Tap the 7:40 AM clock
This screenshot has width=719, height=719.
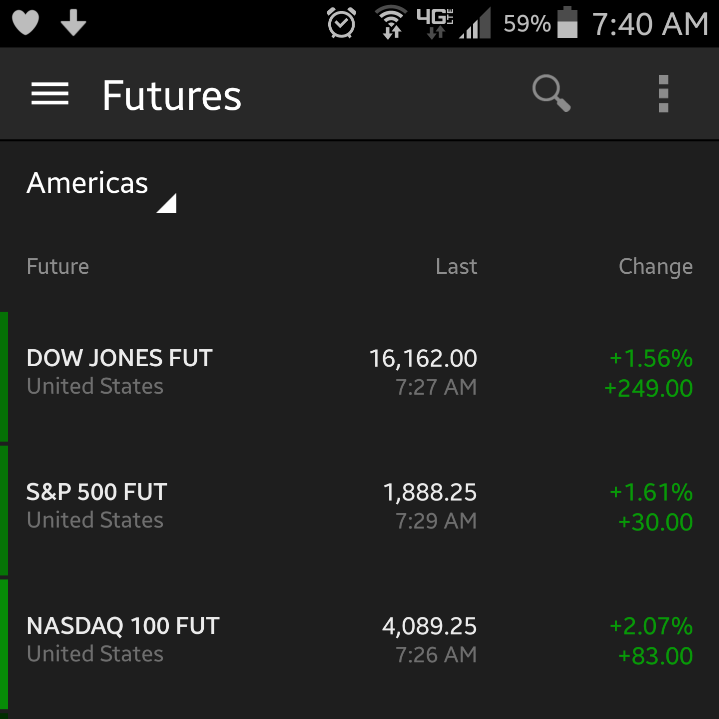pyautogui.click(x=650, y=23)
